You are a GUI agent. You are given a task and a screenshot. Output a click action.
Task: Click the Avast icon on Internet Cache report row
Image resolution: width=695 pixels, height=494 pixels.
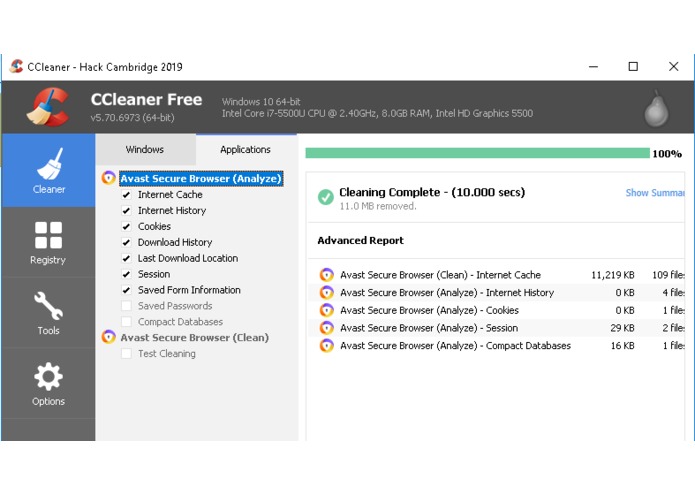pyautogui.click(x=327, y=275)
